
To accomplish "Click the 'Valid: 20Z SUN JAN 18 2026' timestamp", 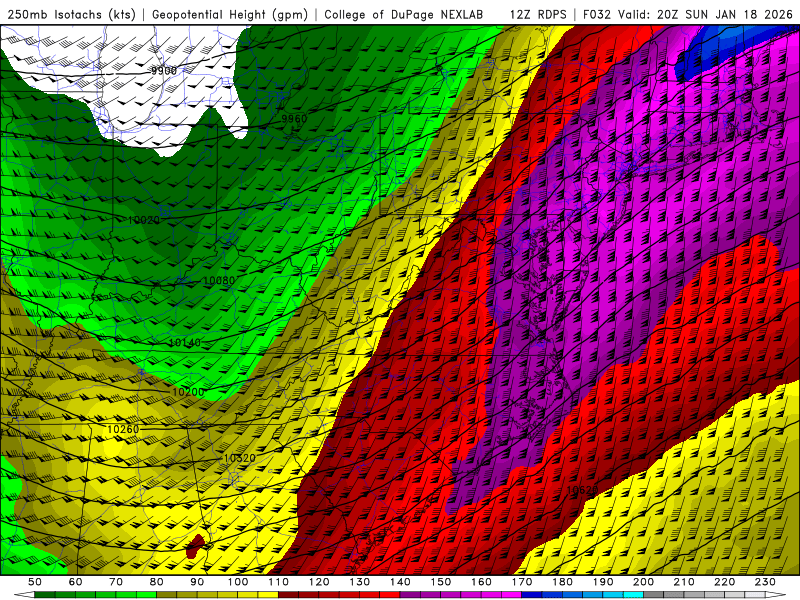I will point(705,14).
